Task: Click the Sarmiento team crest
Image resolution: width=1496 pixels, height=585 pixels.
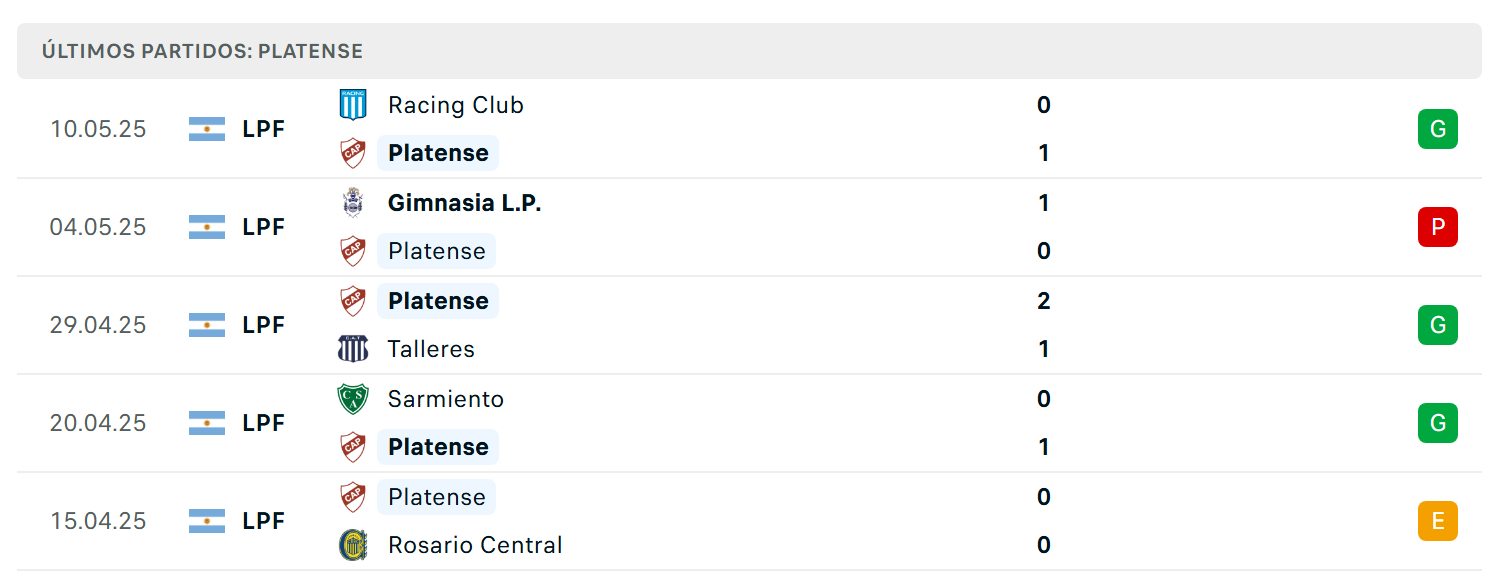Action: (353, 399)
